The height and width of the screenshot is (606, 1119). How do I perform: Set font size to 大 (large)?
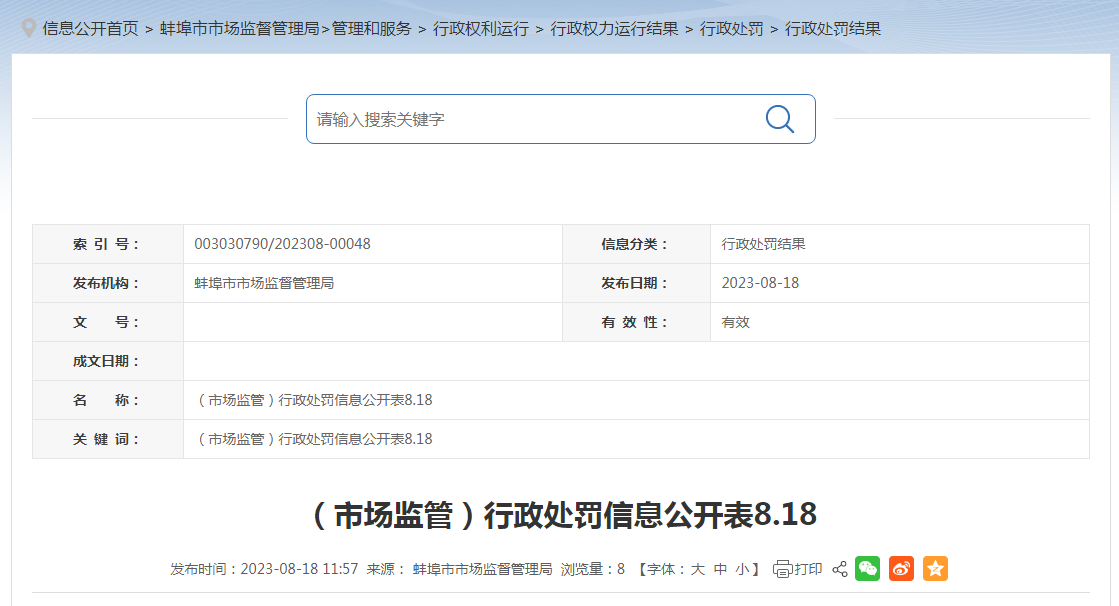coord(698,569)
